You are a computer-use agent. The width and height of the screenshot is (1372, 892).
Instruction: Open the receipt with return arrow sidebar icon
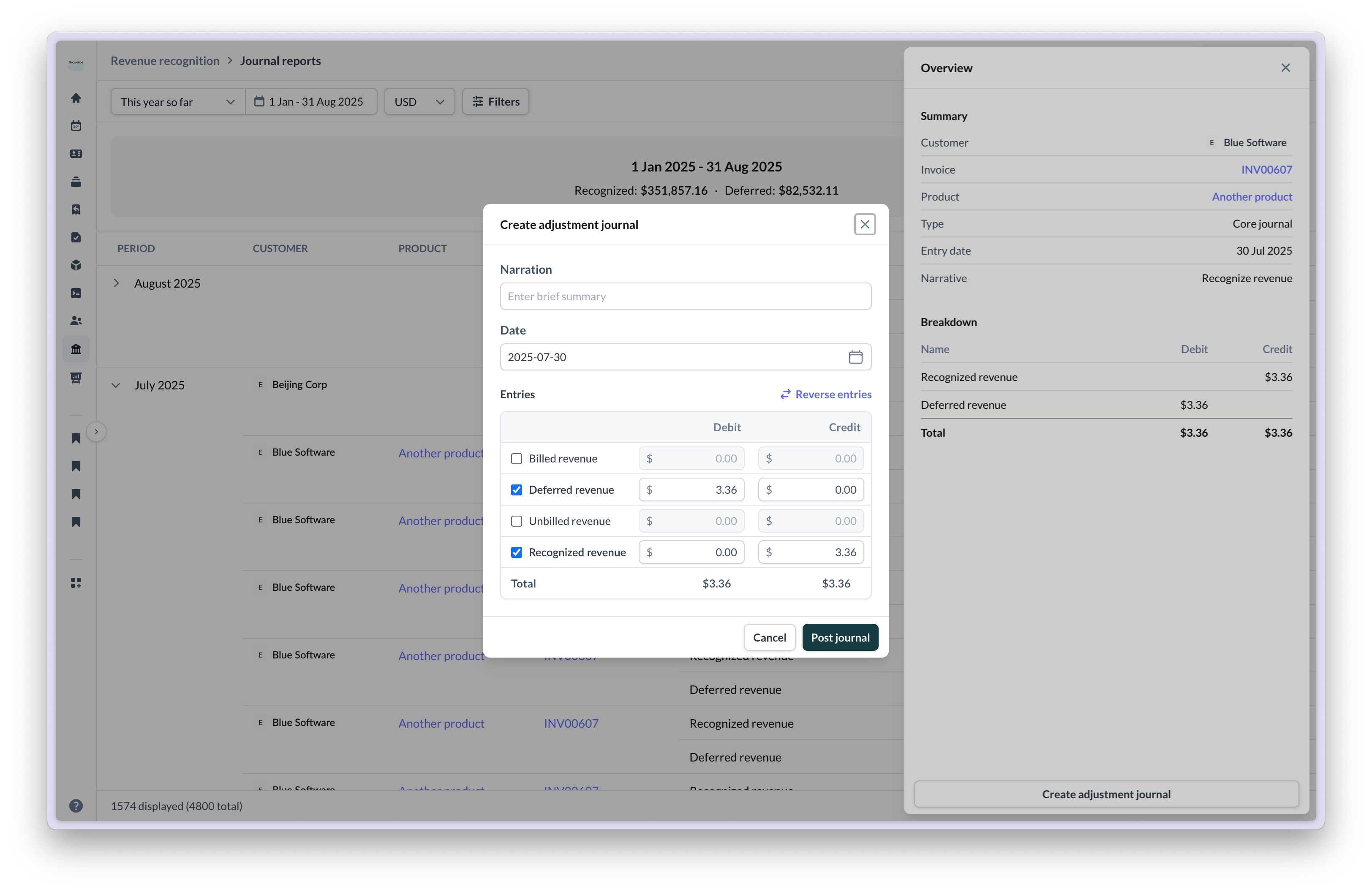pos(76,209)
